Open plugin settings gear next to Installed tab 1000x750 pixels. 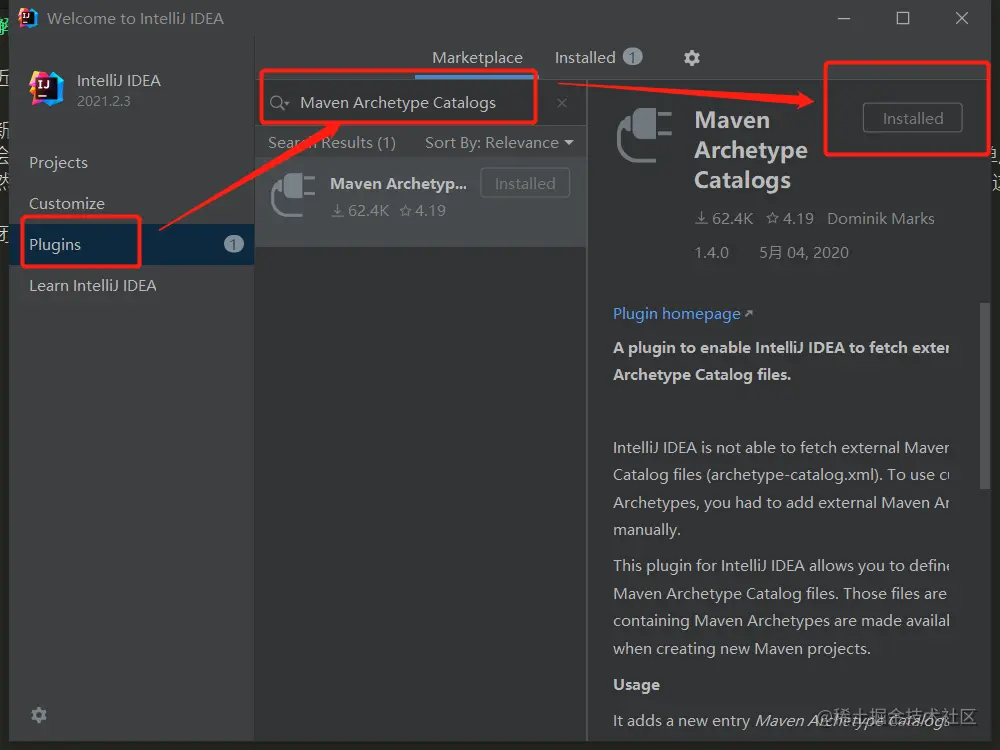tap(692, 58)
